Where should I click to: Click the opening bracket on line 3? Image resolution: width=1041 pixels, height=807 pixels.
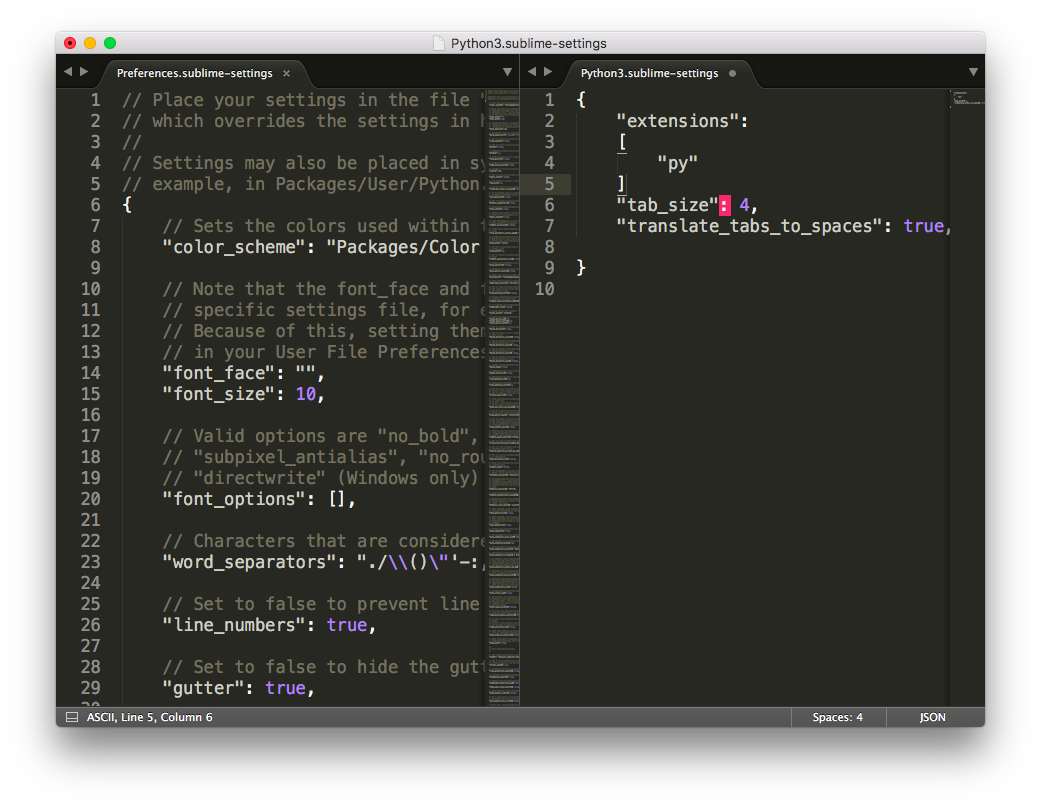(622, 142)
